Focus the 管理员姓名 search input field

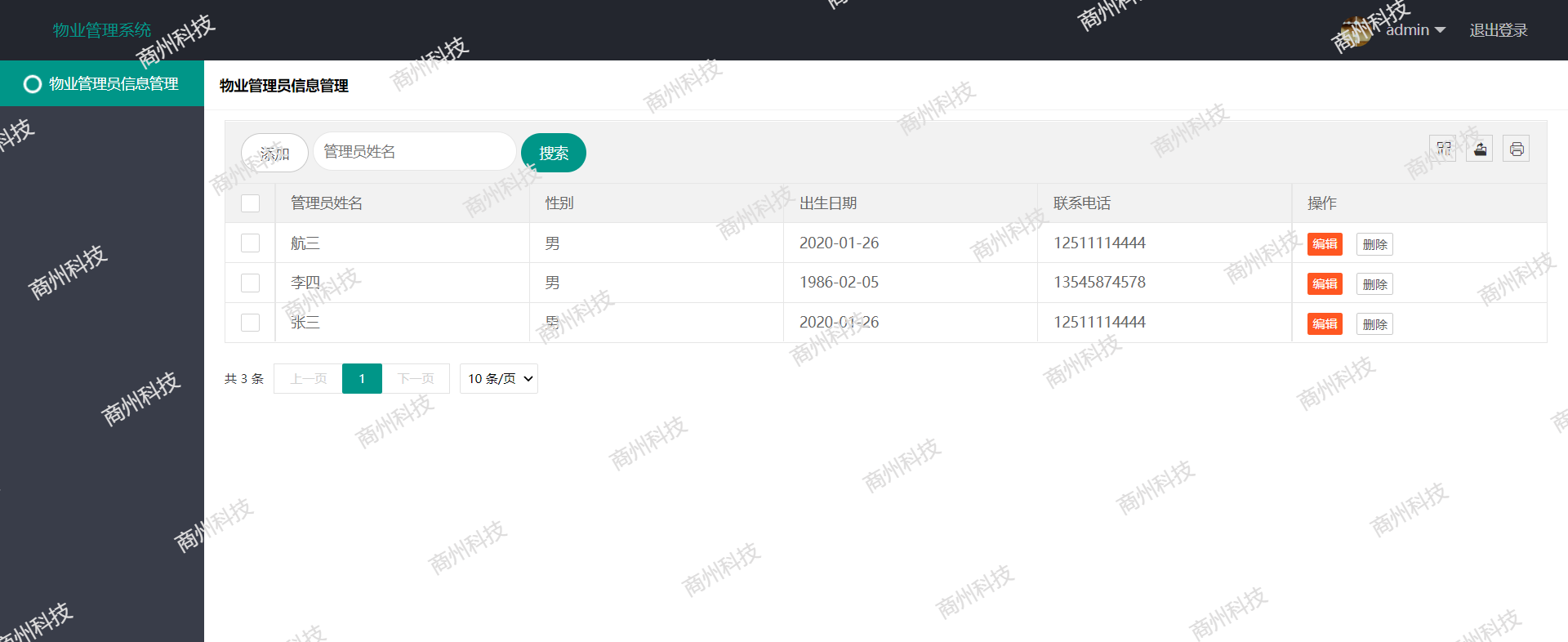(414, 152)
